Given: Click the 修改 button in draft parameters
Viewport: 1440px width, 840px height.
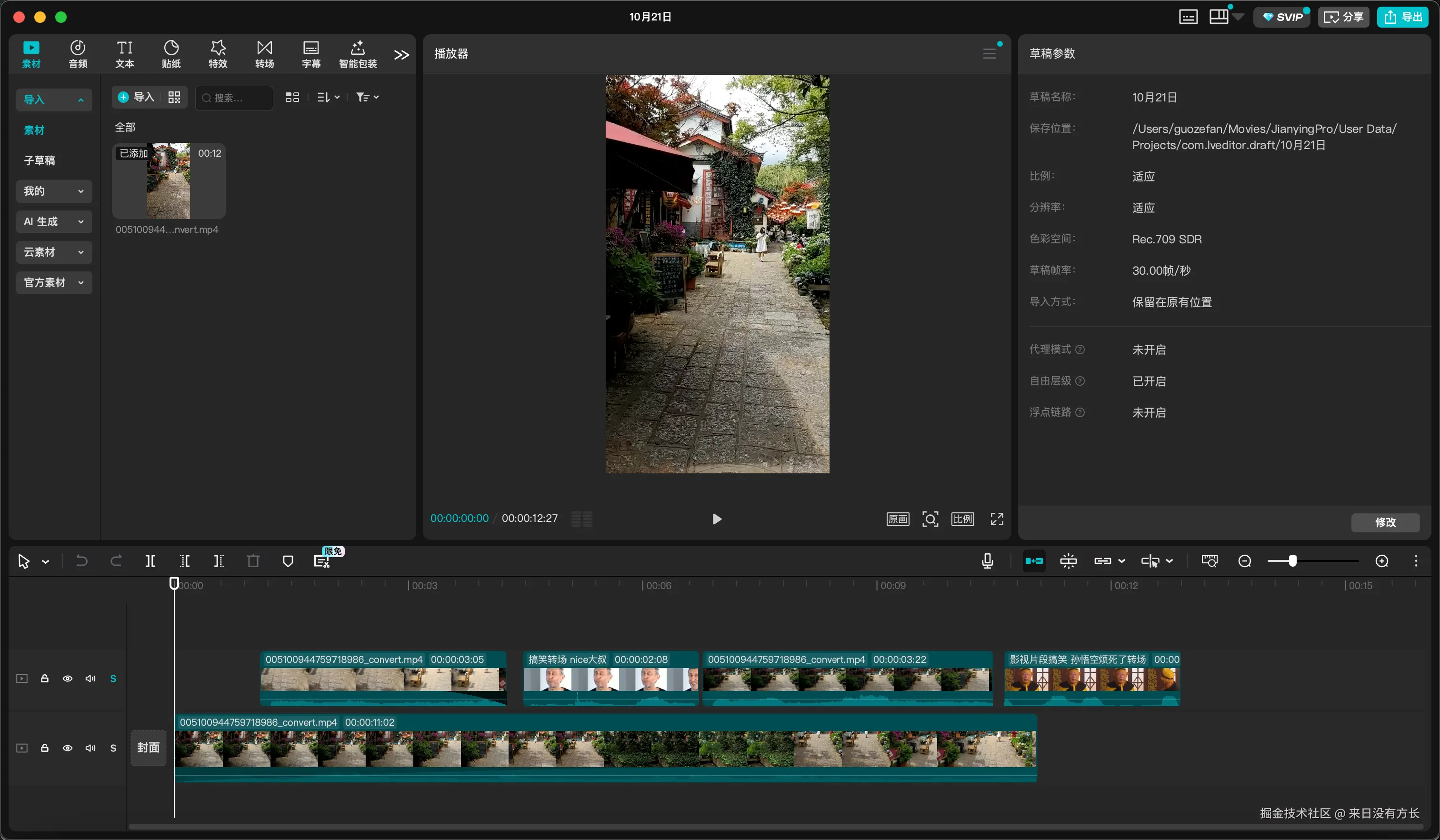Looking at the screenshot, I should tap(1385, 522).
